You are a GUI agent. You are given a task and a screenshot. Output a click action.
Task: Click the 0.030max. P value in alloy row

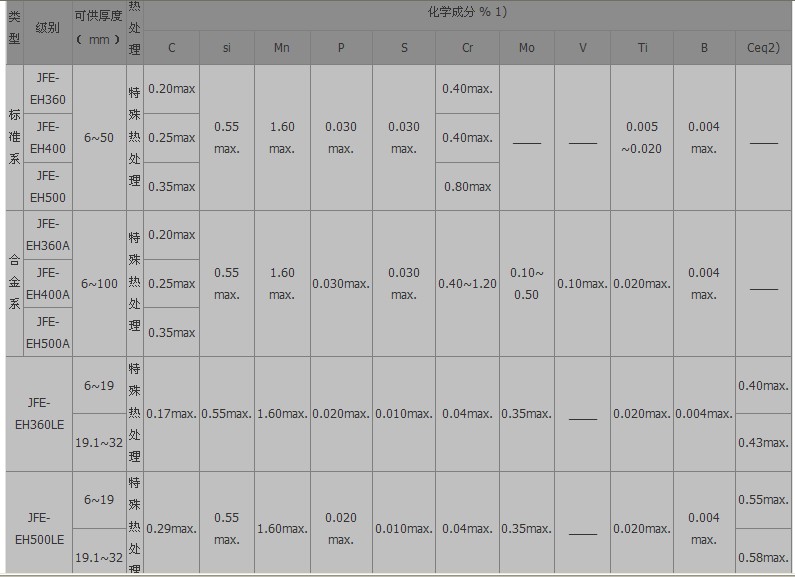pos(341,283)
